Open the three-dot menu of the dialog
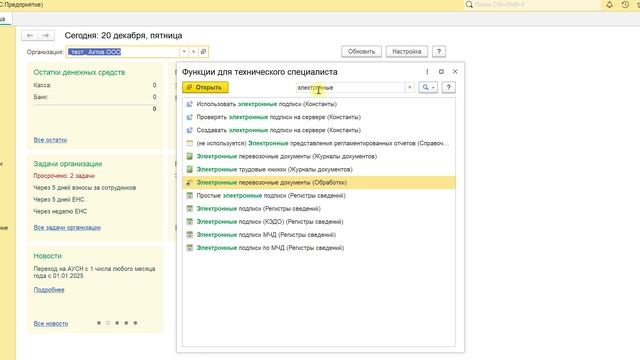The height and width of the screenshot is (360, 640). tap(427, 71)
